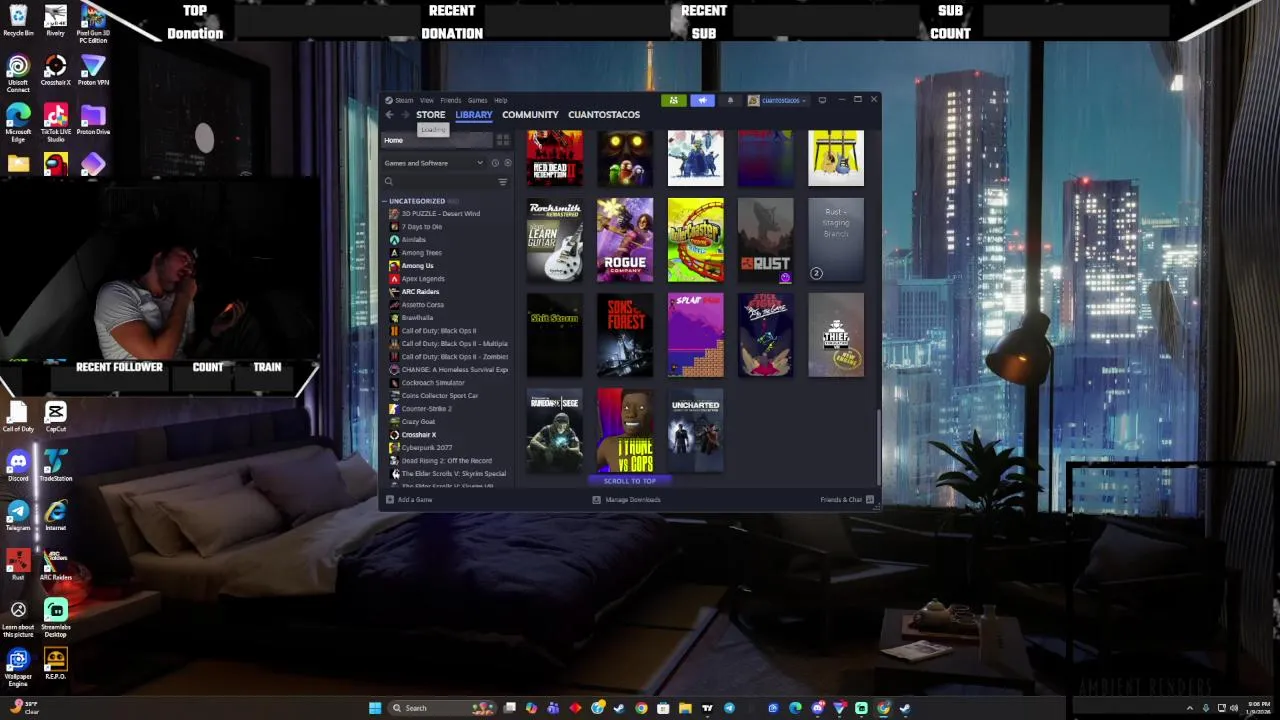Screen dimensions: 1280x720
Task: Open Crosshair X desktop shortcut
Action: 55,71
